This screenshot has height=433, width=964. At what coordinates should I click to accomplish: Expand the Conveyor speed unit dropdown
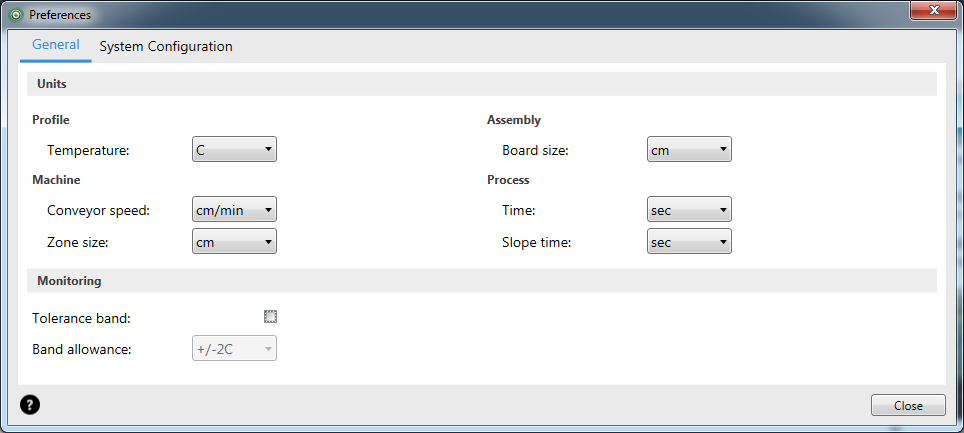coord(234,210)
